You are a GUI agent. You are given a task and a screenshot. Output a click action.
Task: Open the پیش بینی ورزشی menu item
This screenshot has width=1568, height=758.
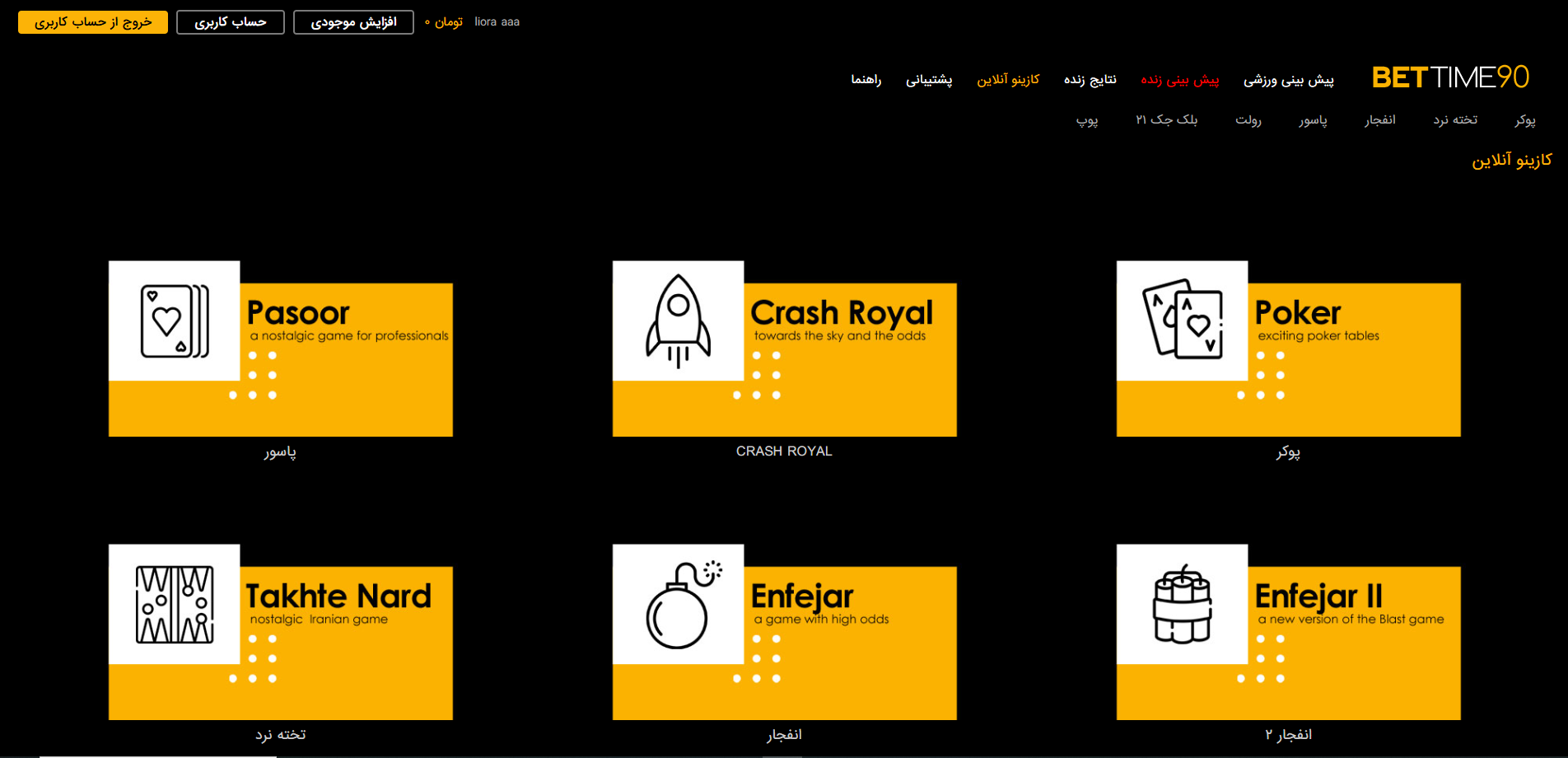click(x=1288, y=80)
